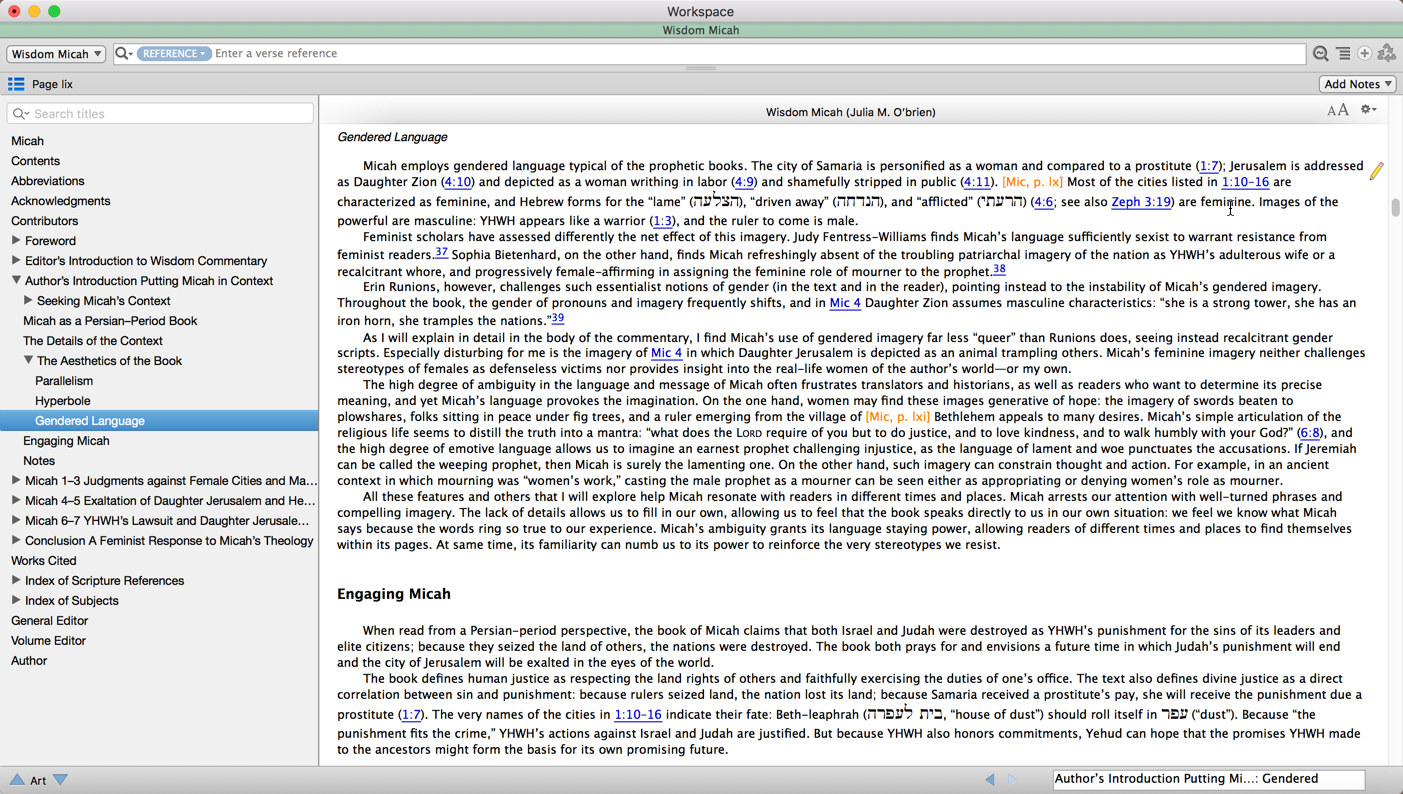Expand Micah 4–5 Exaltation of Daughter Jerusalem
The width and height of the screenshot is (1403, 794).
(x=16, y=501)
